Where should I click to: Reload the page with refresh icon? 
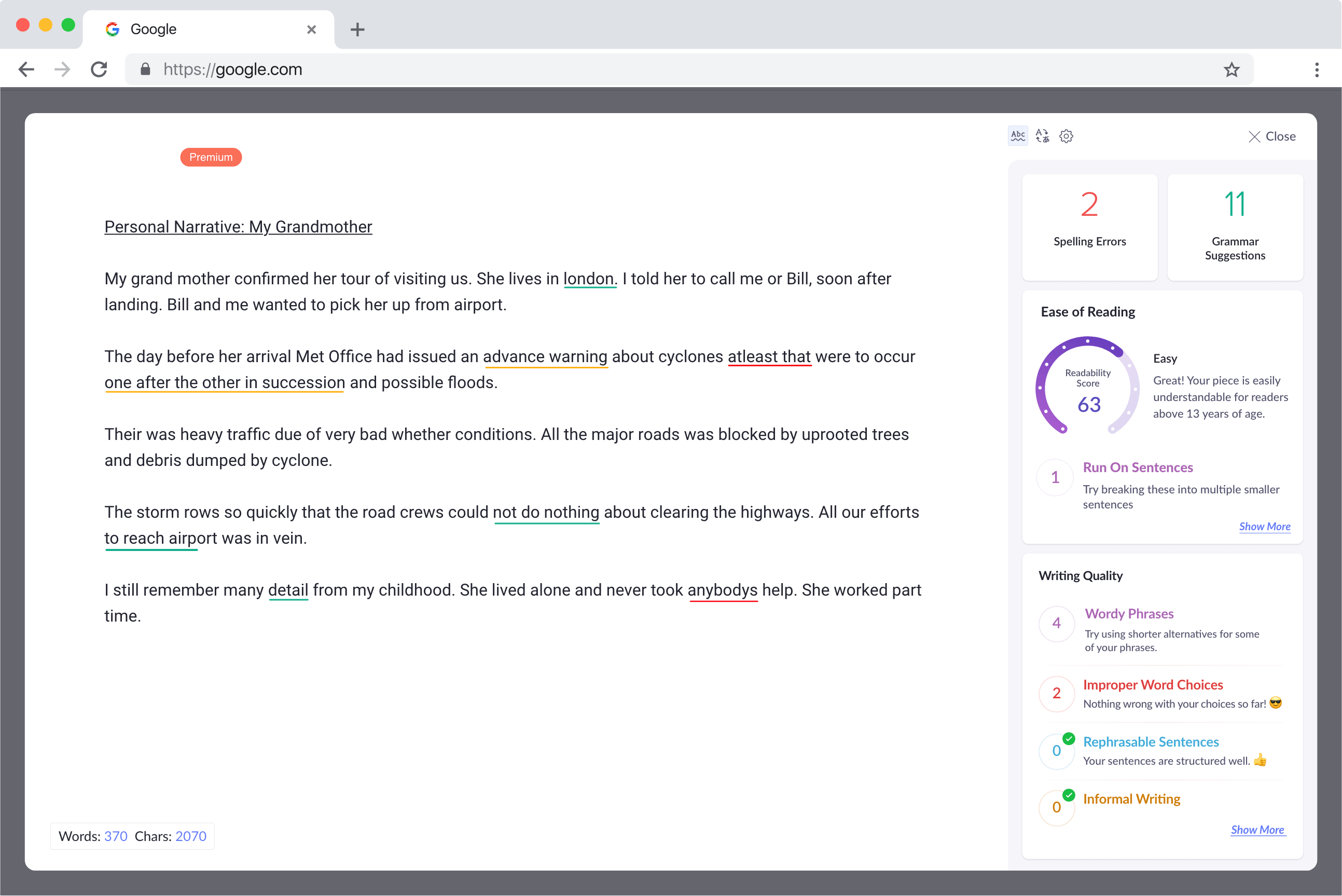99,70
